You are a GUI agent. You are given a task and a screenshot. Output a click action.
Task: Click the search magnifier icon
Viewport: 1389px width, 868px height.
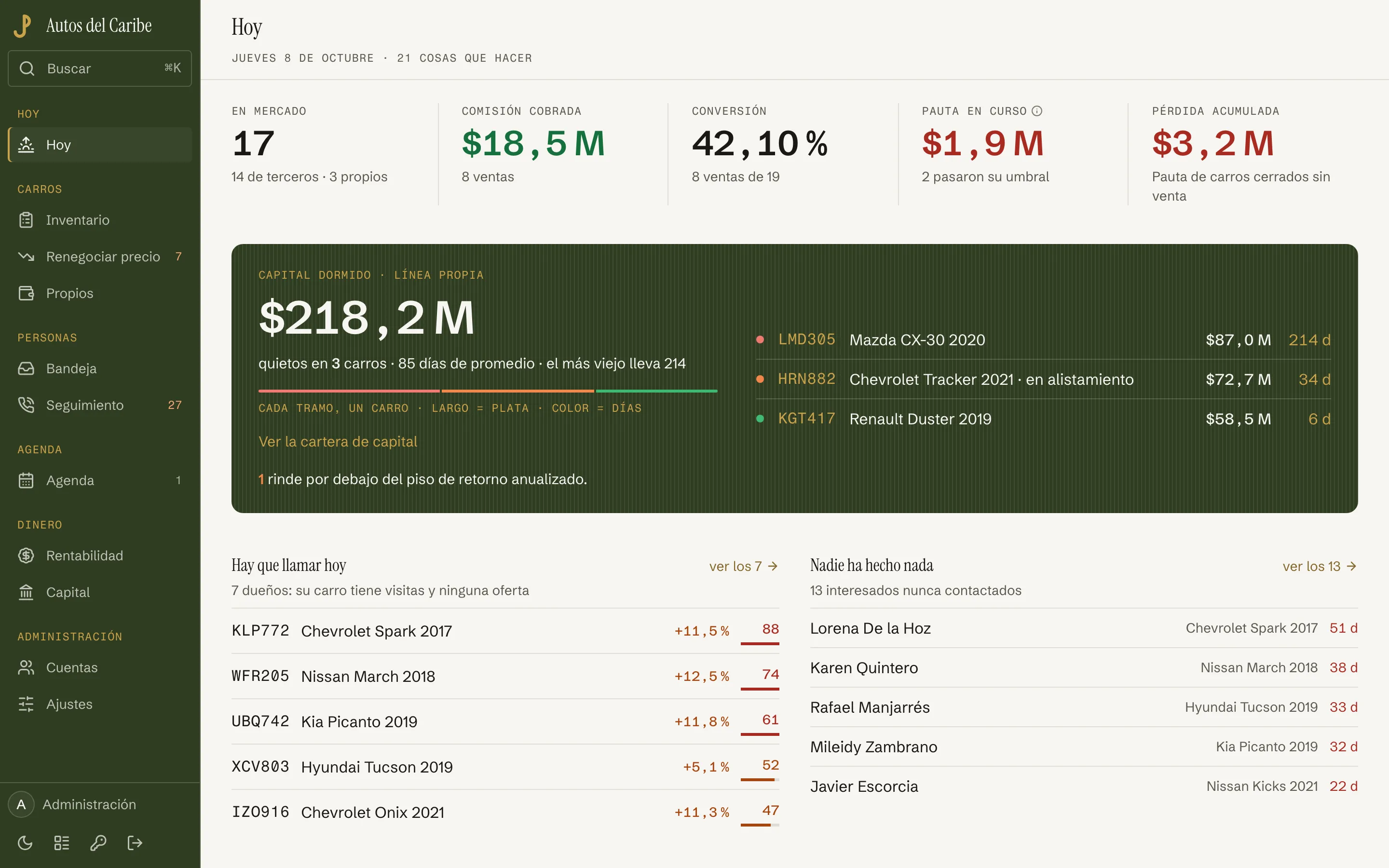pos(27,68)
